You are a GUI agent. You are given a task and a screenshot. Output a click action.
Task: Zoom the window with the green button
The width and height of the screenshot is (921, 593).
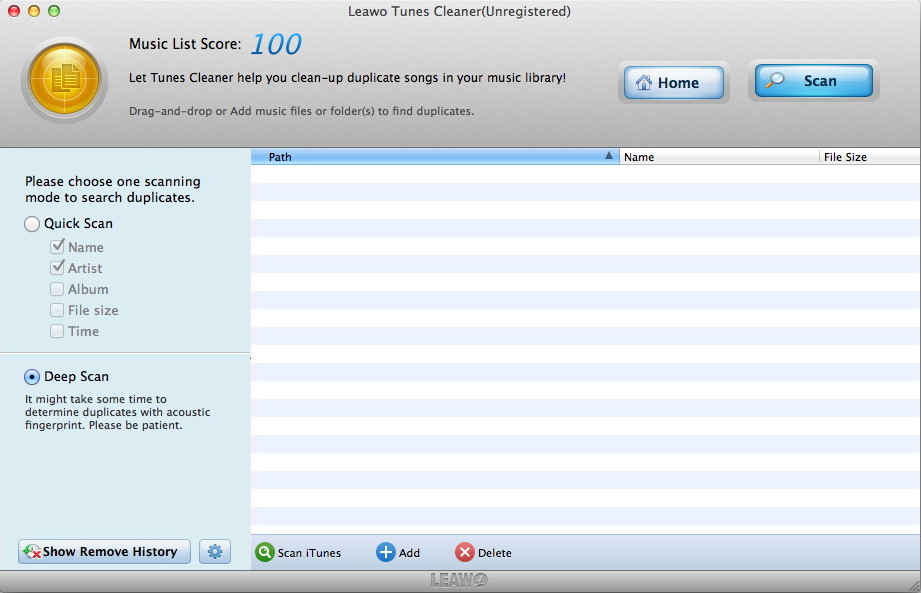click(x=53, y=11)
